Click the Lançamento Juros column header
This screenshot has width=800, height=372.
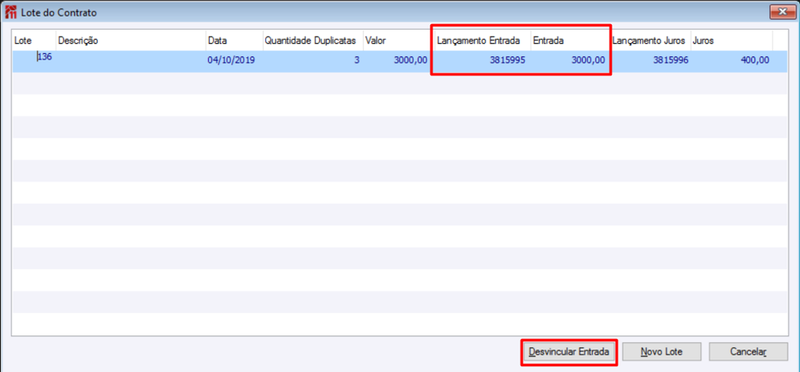tap(650, 41)
